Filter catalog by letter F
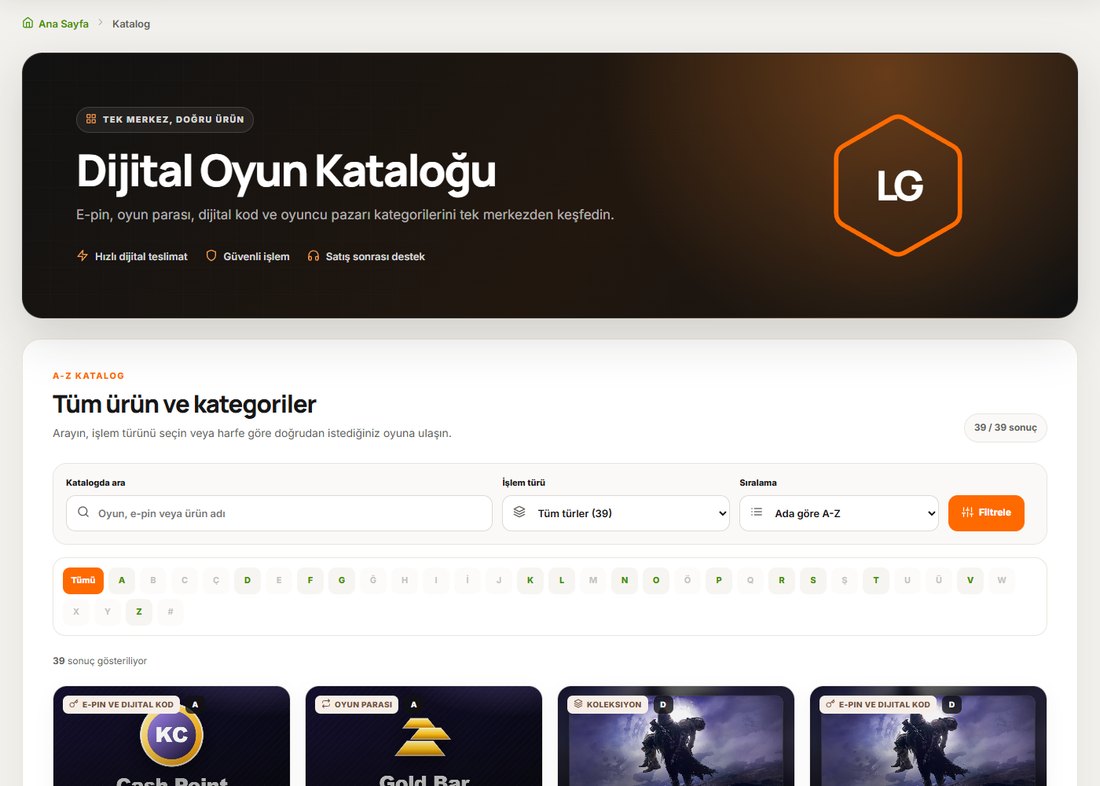The height and width of the screenshot is (786, 1100). point(310,580)
